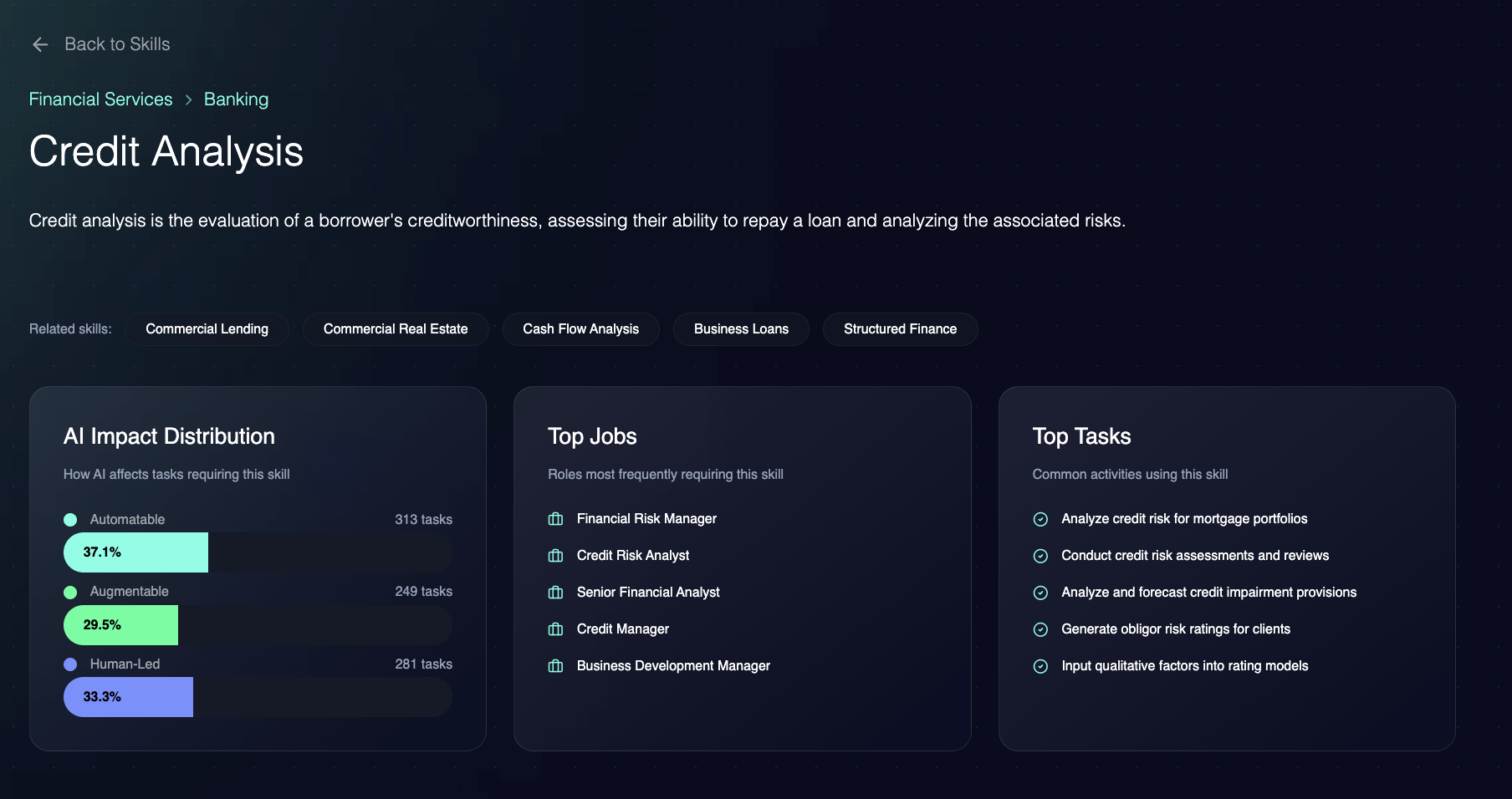Open the Credit Risk Analyst job

tap(633, 556)
